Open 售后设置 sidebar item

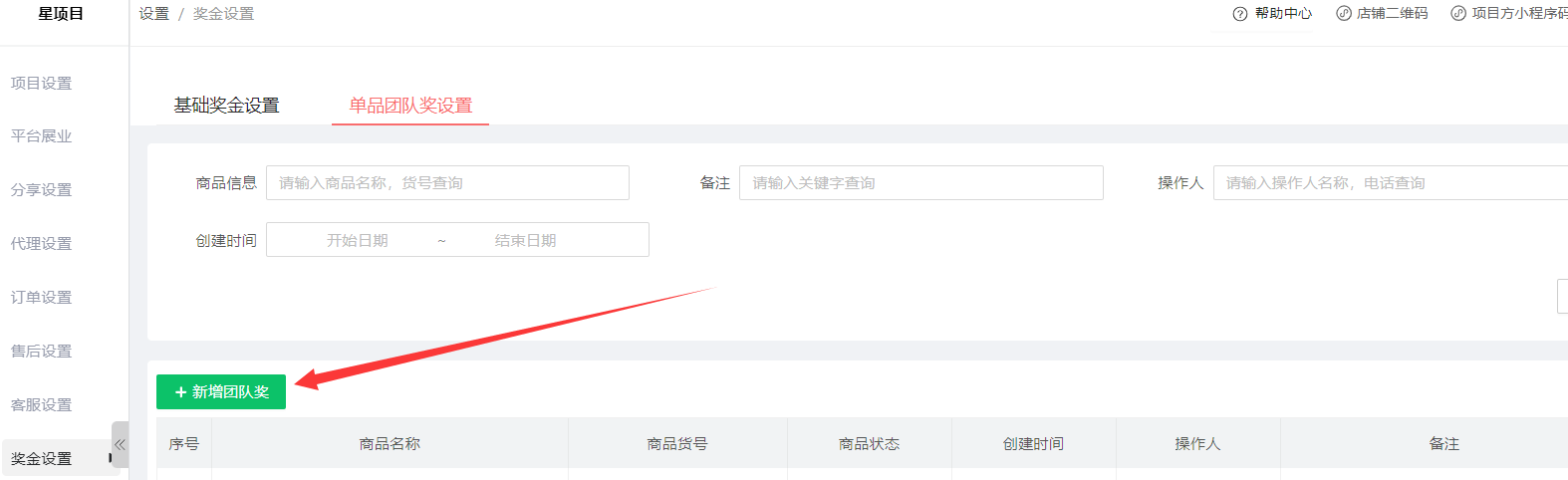(42, 352)
